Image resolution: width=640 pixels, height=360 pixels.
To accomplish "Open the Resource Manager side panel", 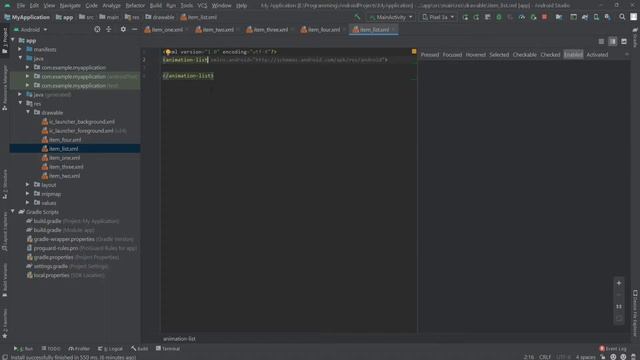I will (x=4, y=88).
